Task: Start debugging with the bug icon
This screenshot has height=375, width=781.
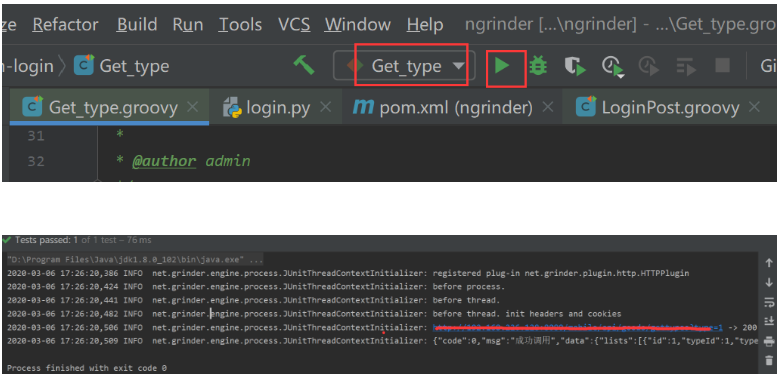Action: [x=538, y=65]
